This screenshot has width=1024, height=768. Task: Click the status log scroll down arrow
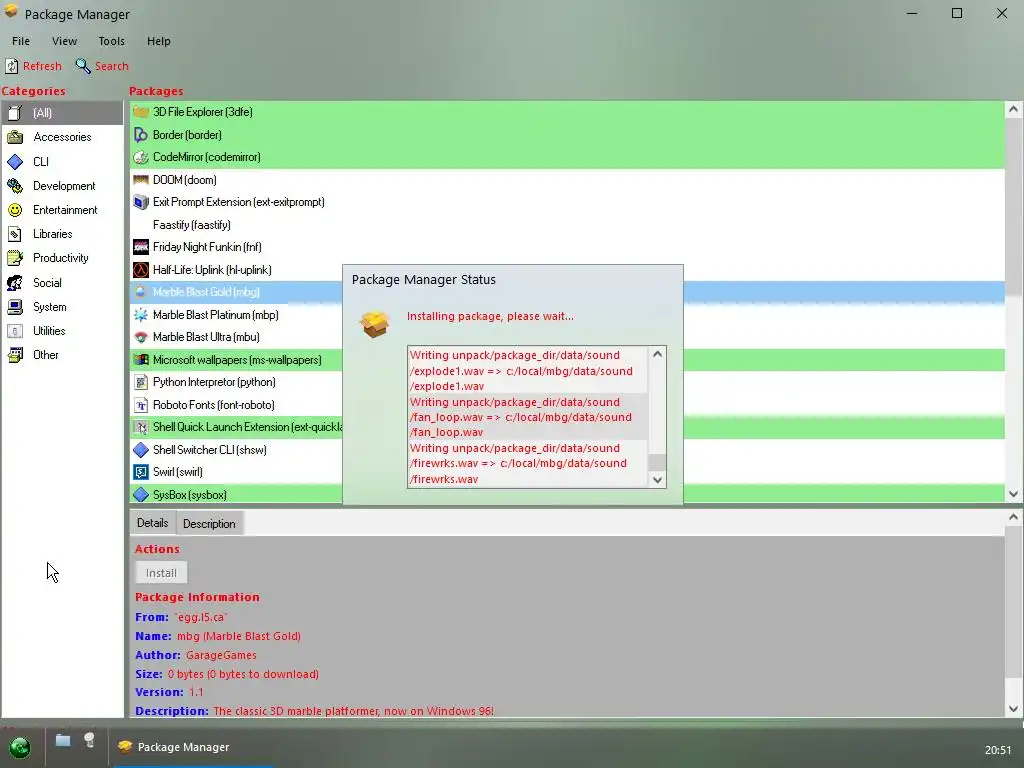tap(658, 480)
